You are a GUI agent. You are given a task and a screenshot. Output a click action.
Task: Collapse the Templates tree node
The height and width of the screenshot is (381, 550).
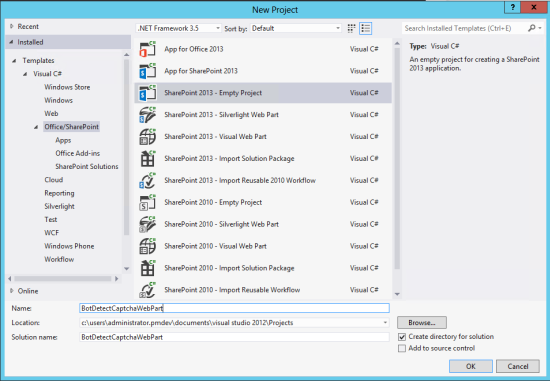pos(14,61)
